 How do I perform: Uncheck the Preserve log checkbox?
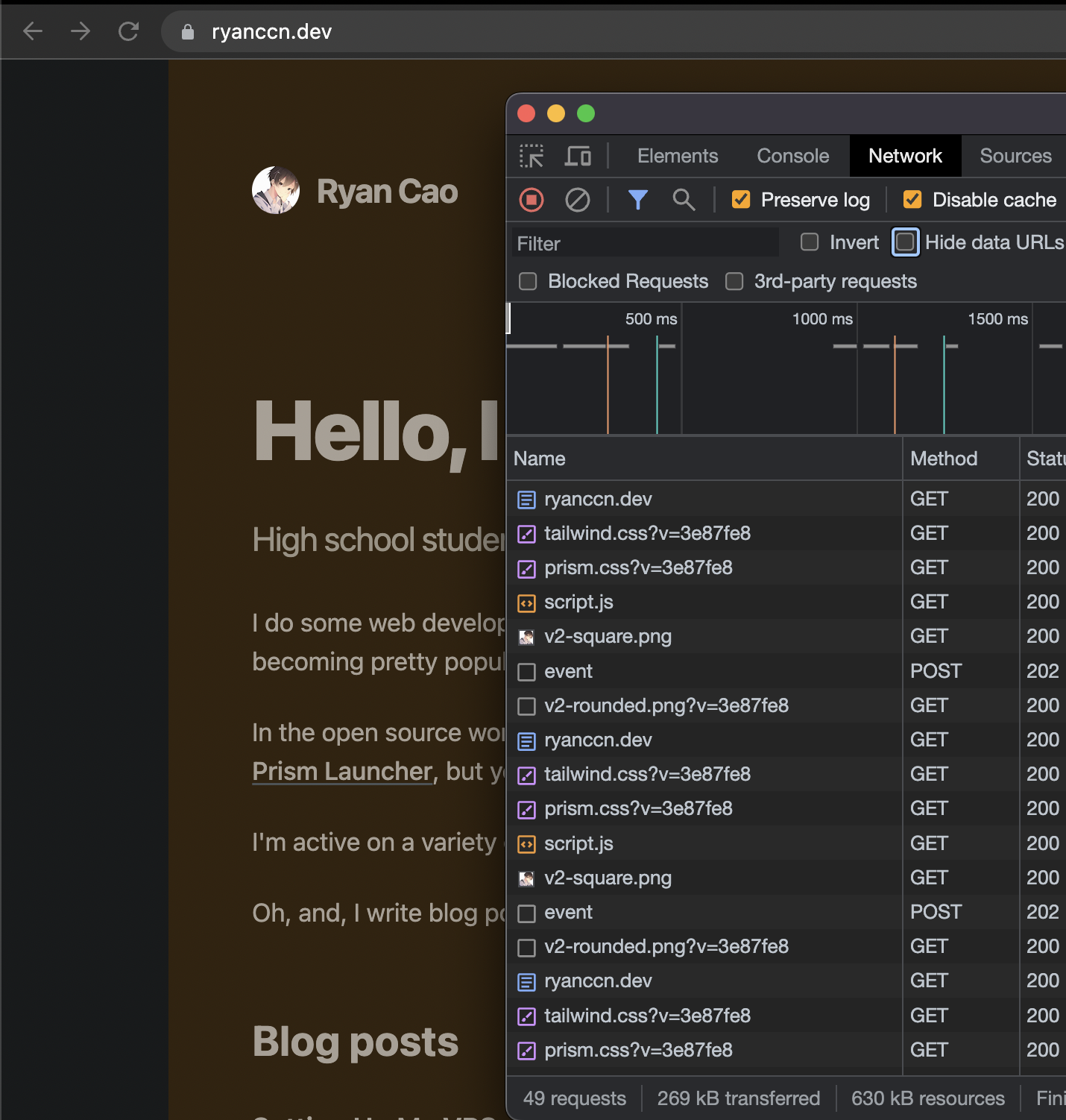(x=741, y=200)
